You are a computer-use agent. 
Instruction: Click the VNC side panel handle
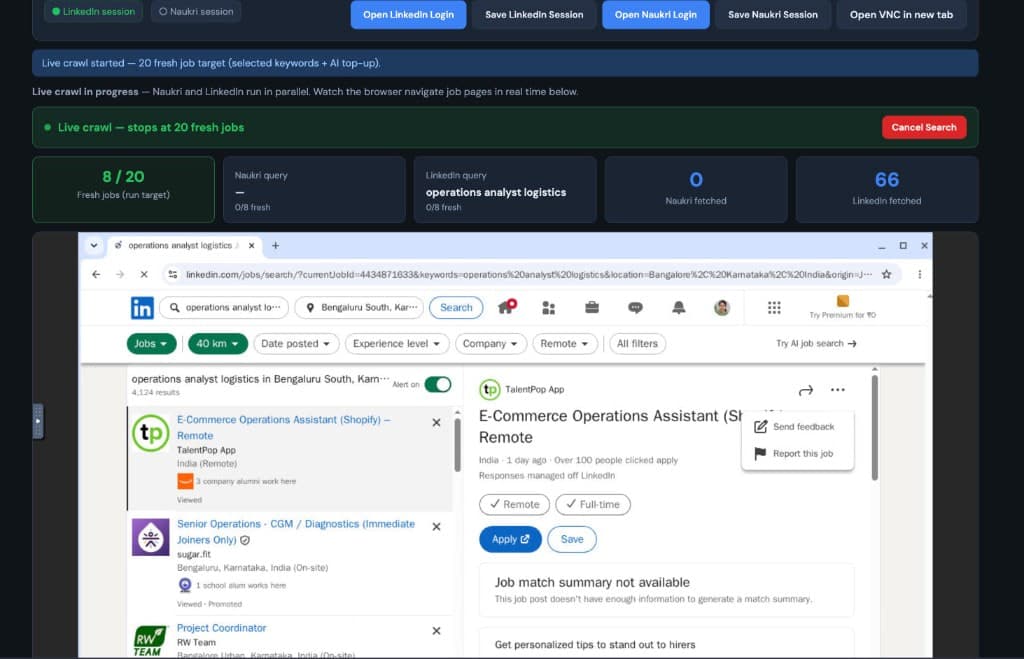[38, 421]
